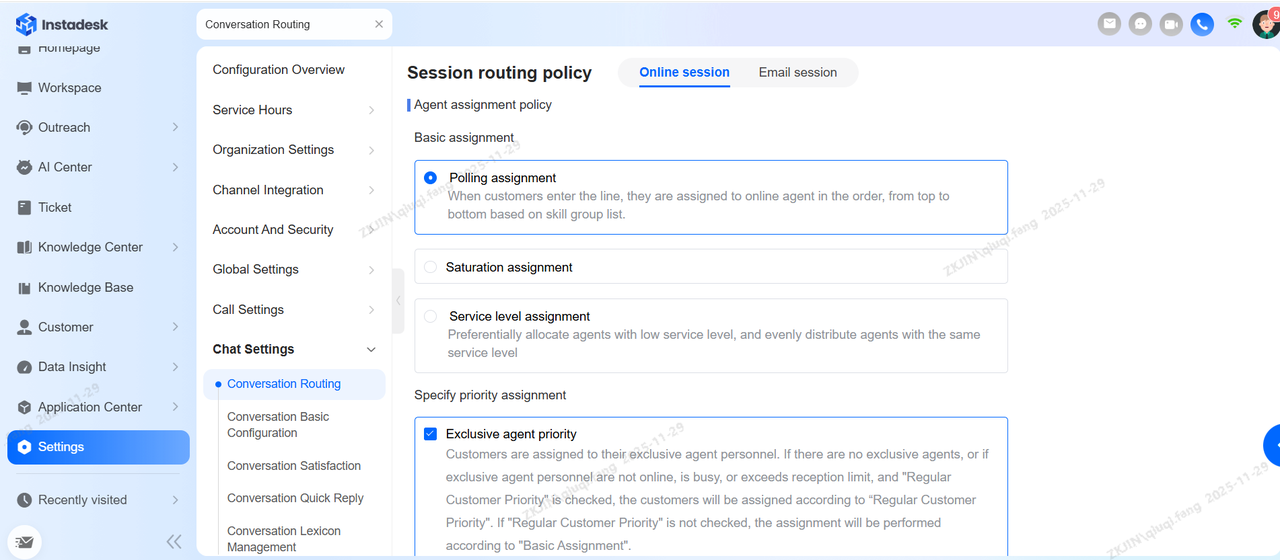Select the Online session tab
1280x560 pixels.
pos(684,72)
